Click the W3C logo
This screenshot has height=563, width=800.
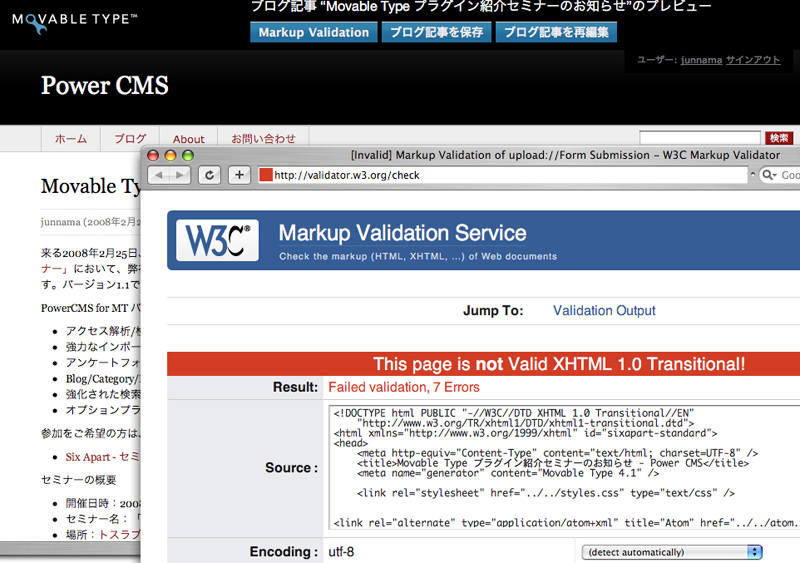(217, 240)
